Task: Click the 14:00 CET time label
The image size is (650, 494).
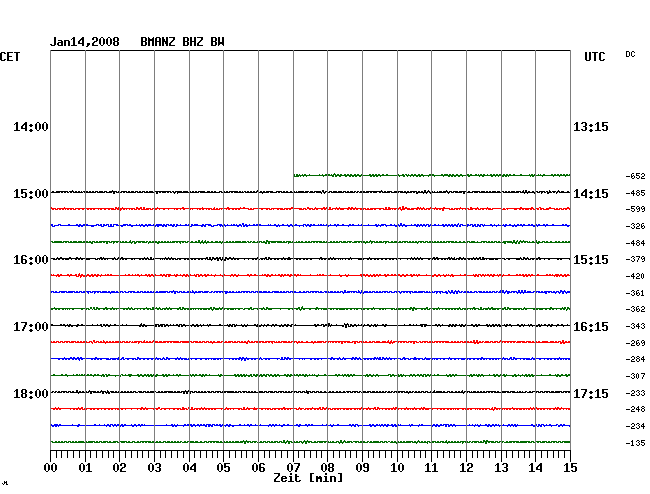Action: tap(31, 127)
